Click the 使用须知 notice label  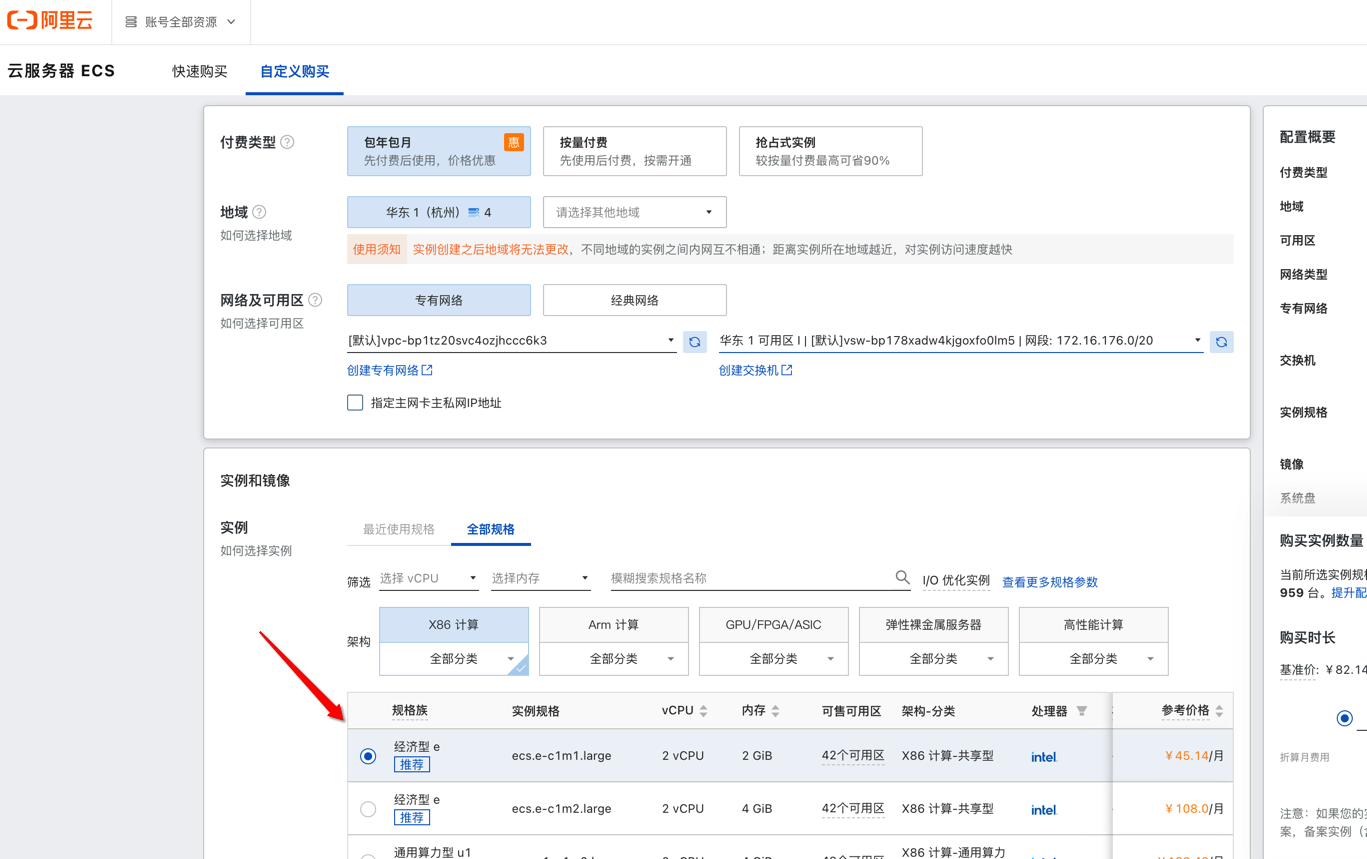coord(376,249)
